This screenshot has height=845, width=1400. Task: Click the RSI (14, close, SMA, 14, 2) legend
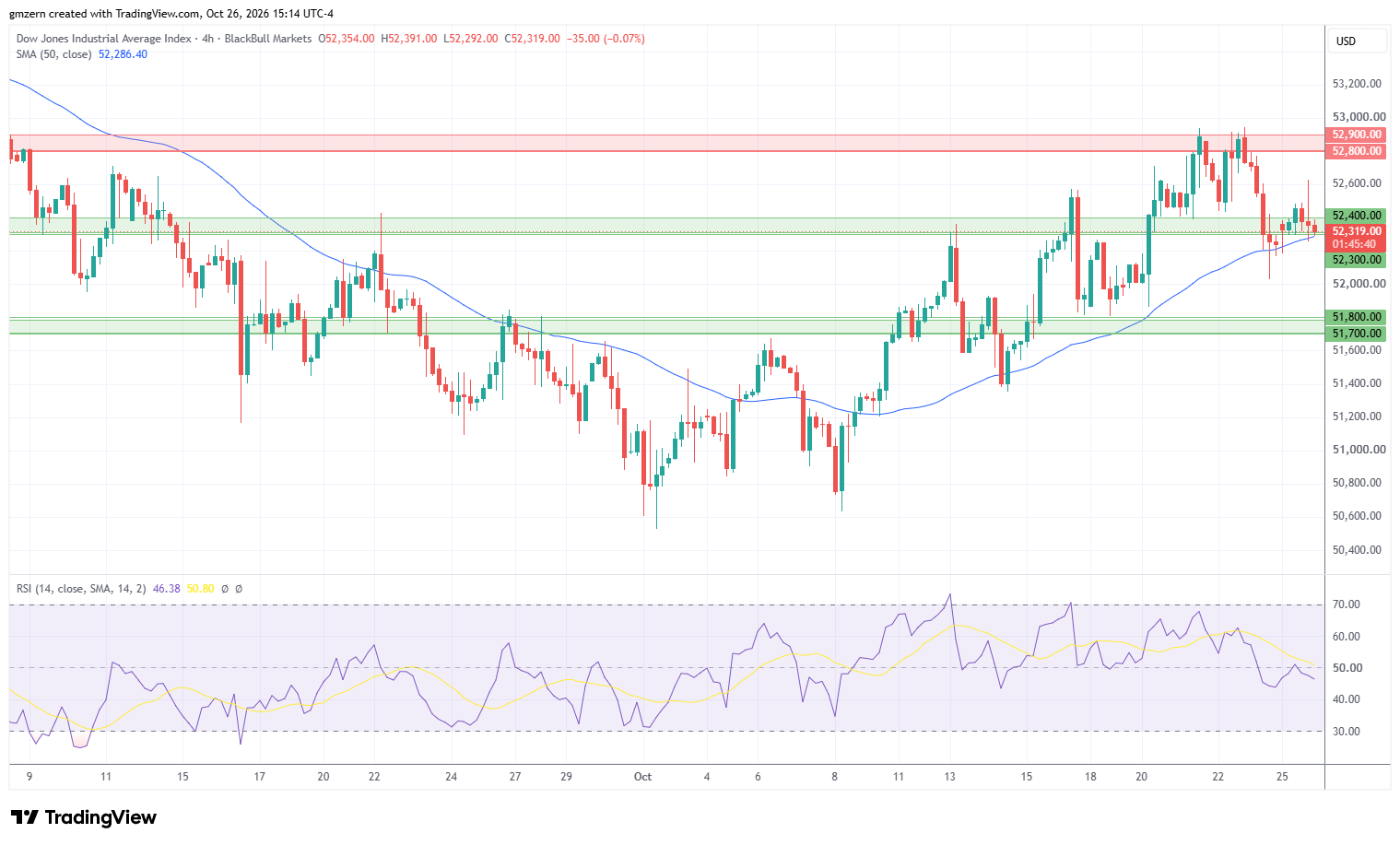point(81,588)
